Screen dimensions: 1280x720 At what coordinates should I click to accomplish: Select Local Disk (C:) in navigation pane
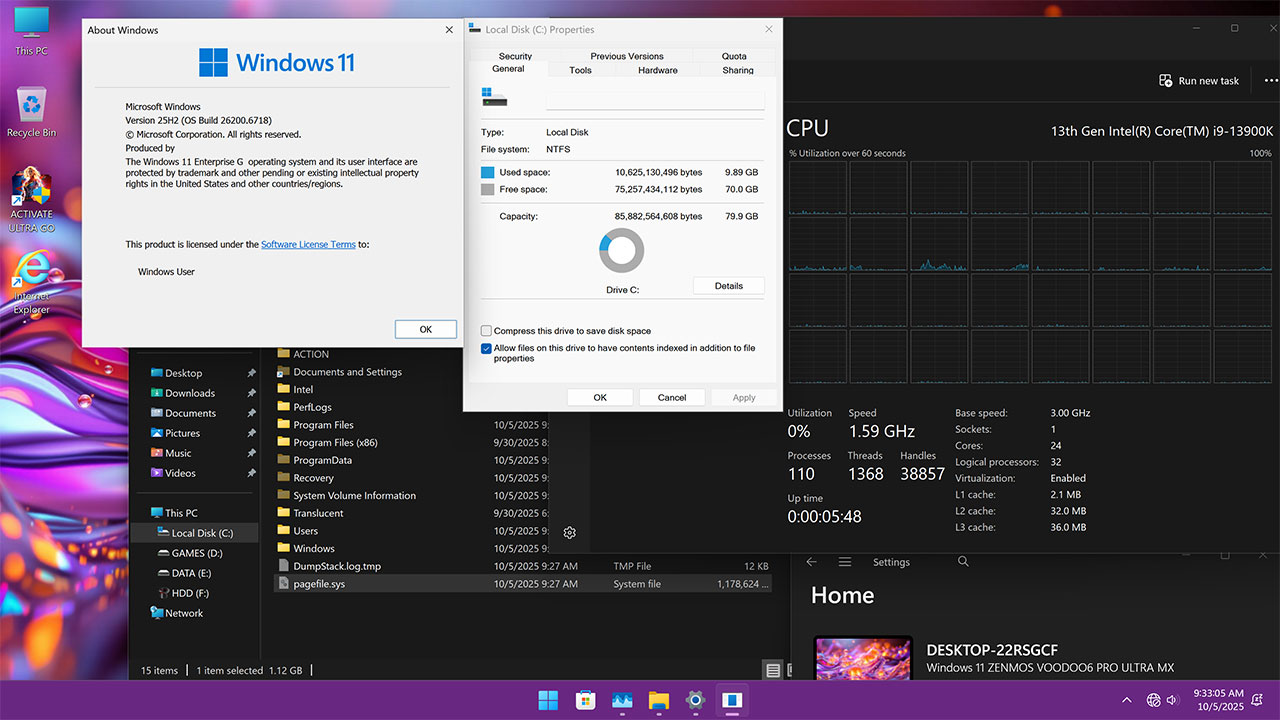click(x=195, y=533)
